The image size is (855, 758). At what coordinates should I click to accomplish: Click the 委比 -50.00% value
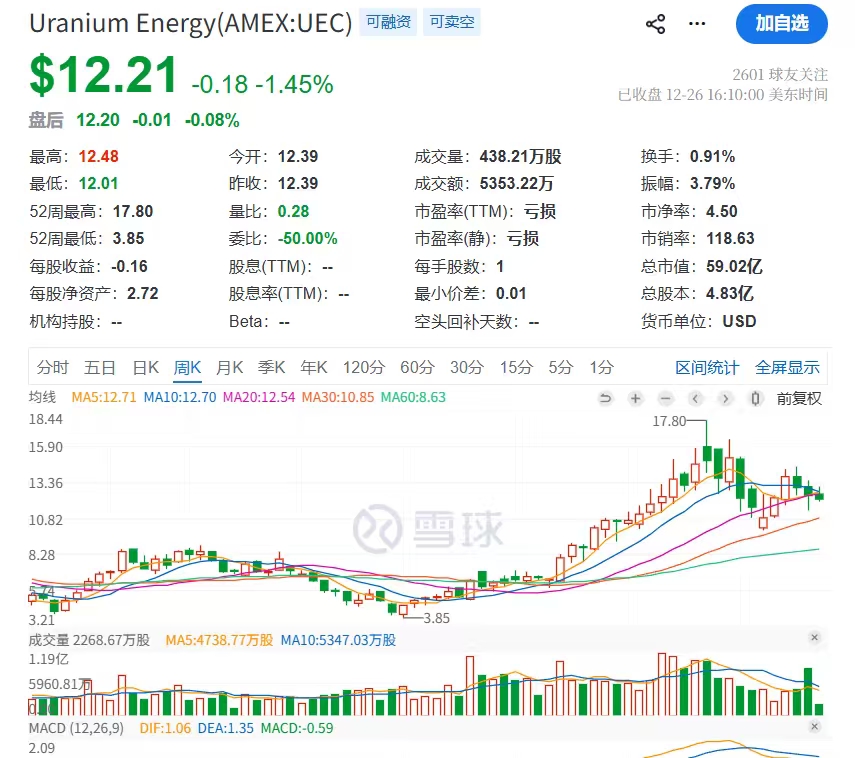[308, 238]
